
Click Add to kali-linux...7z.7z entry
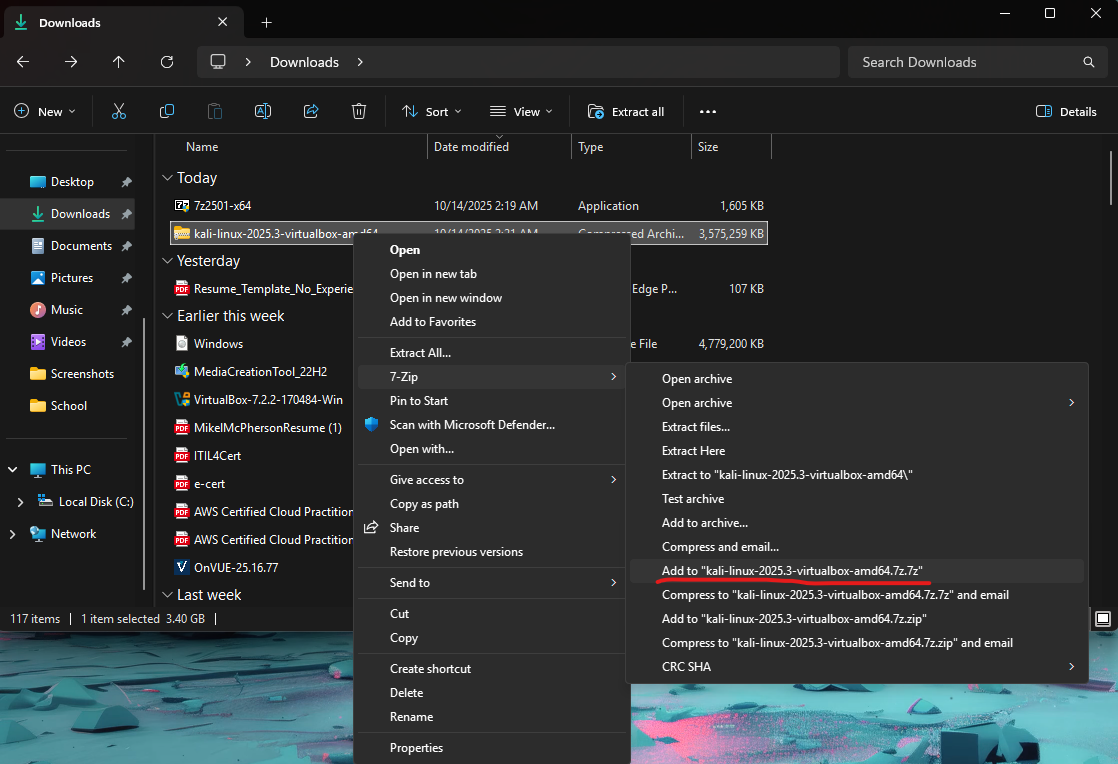coord(856,571)
